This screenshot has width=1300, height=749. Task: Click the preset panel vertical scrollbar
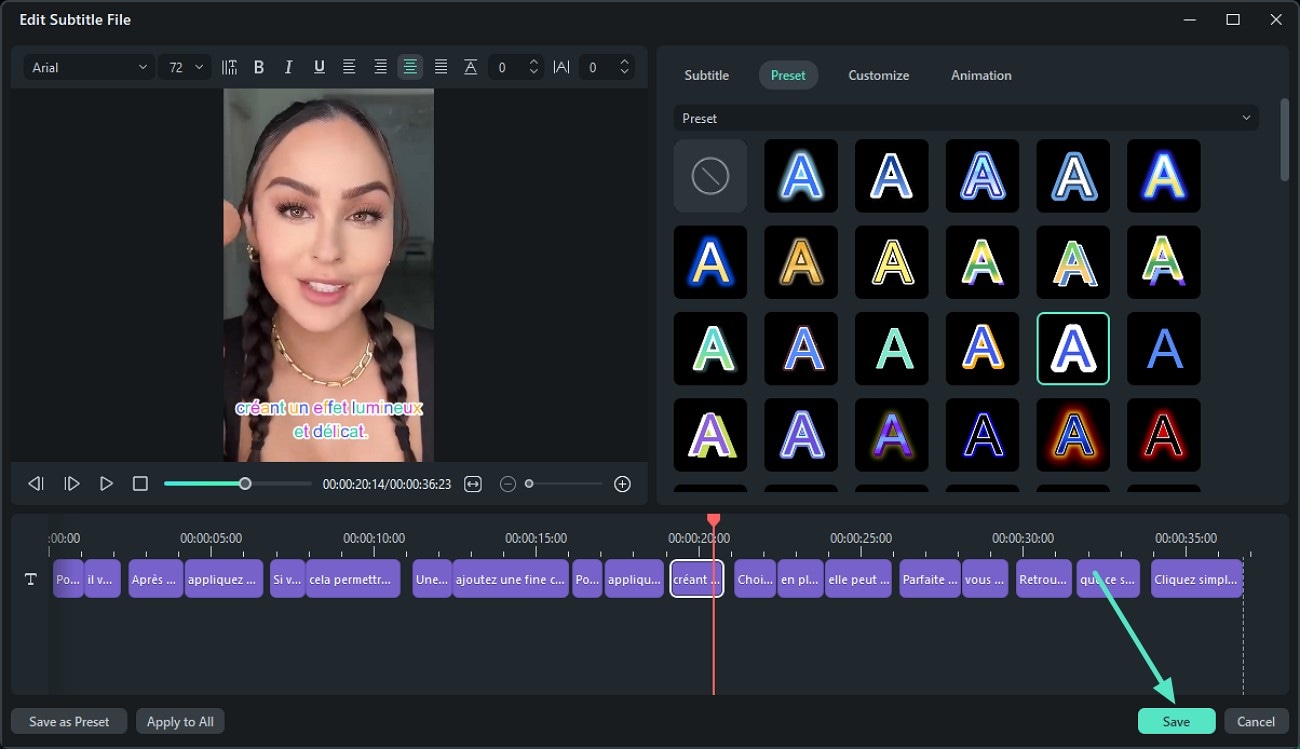1285,140
